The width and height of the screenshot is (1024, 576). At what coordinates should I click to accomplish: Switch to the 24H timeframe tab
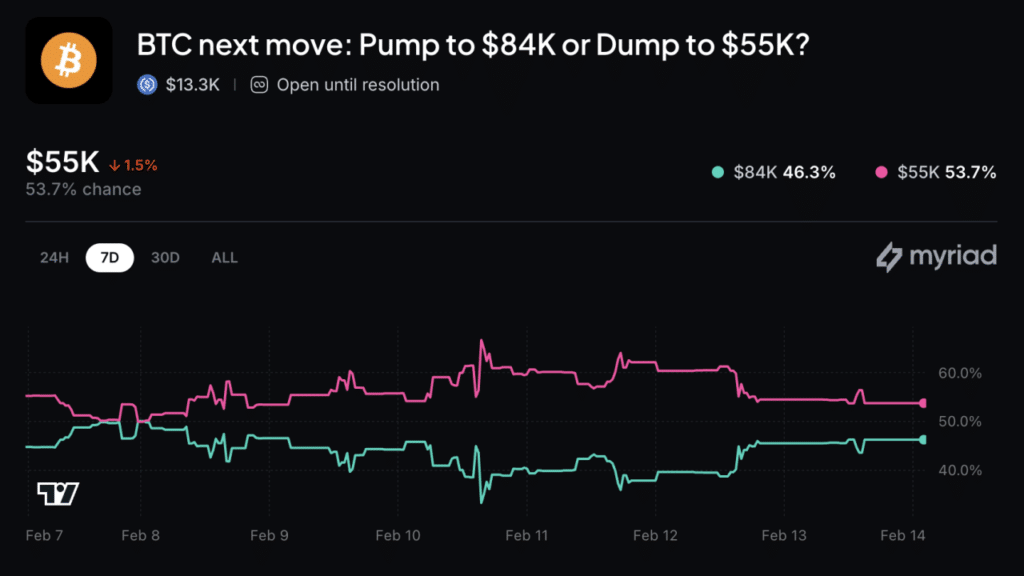[x=54, y=257]
